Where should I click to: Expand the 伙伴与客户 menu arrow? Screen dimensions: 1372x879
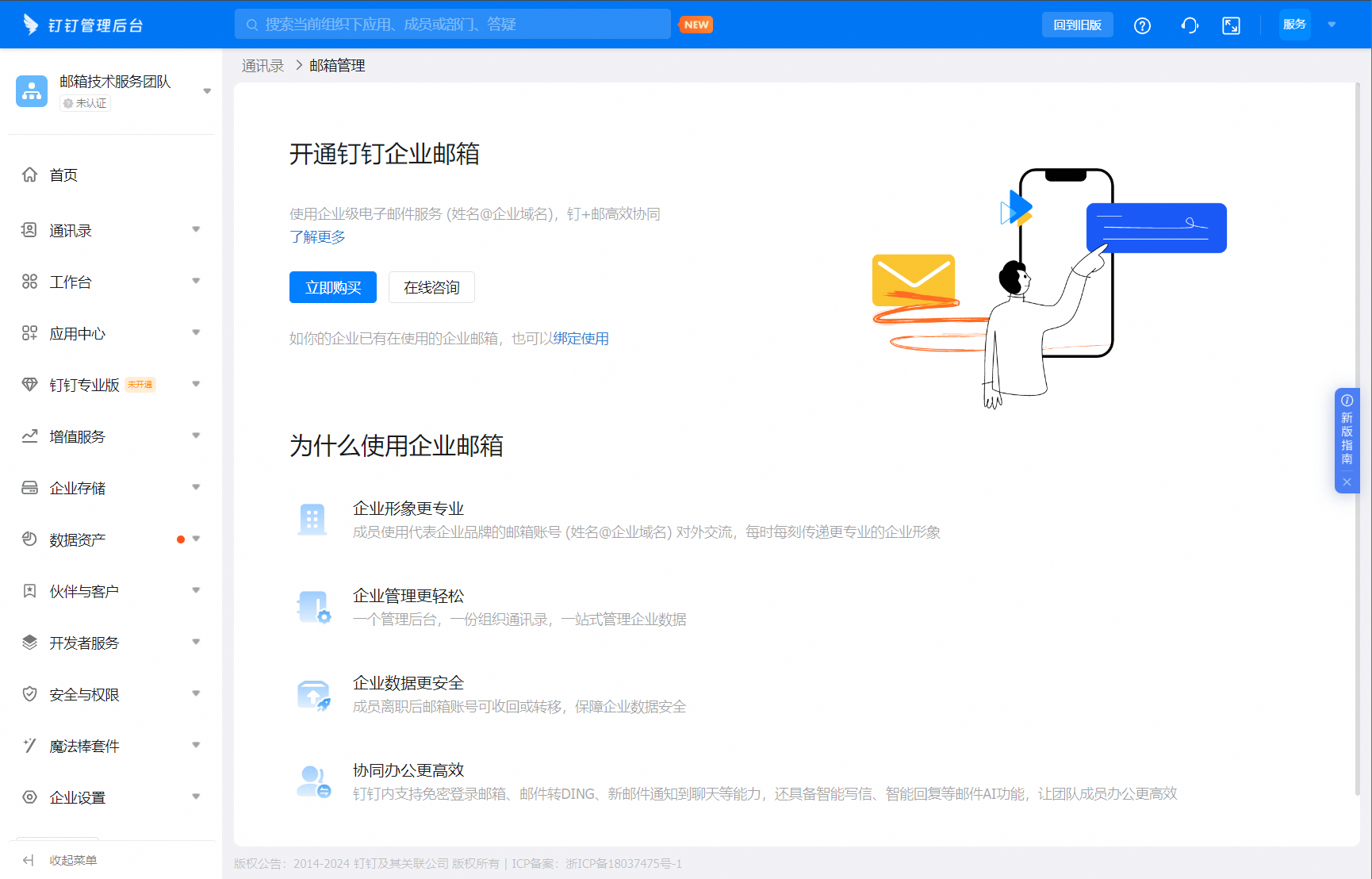pyautogui.click(x=196, y=590)
